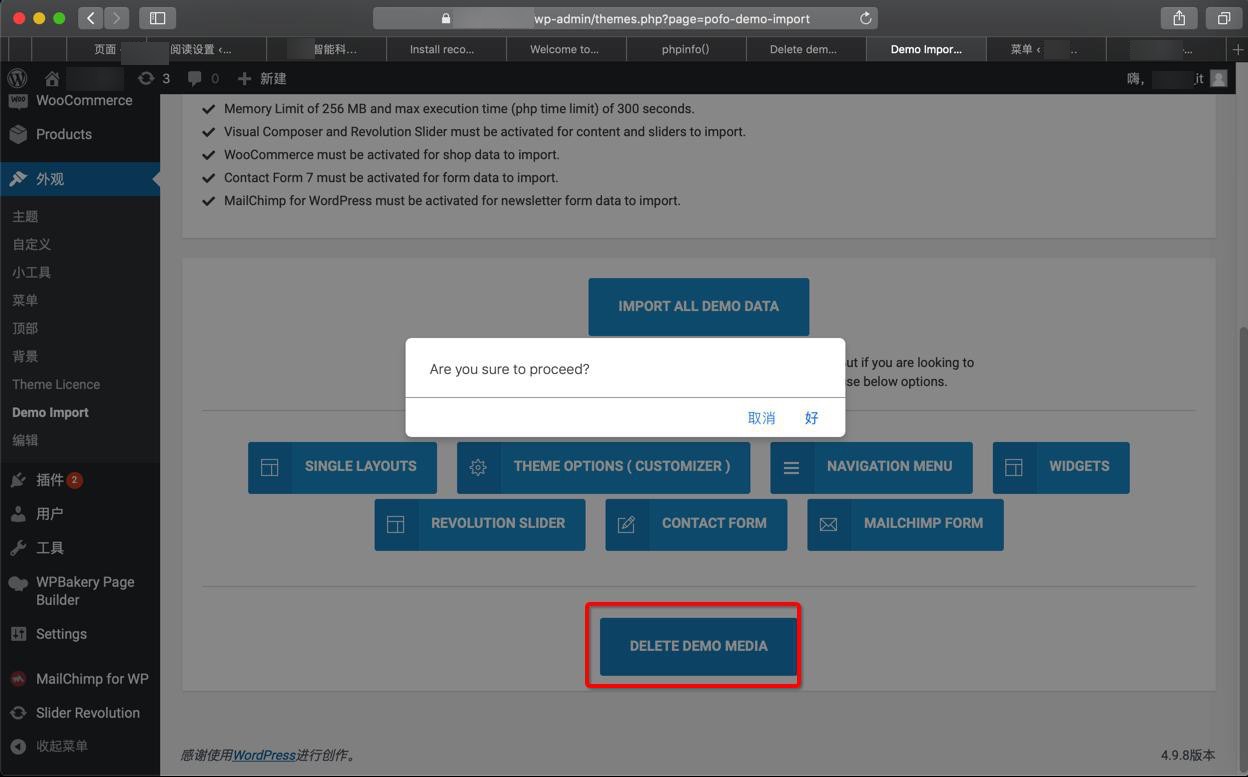
Task: Switch to the 菜单 browser tab
Action: click(1046, 49)
